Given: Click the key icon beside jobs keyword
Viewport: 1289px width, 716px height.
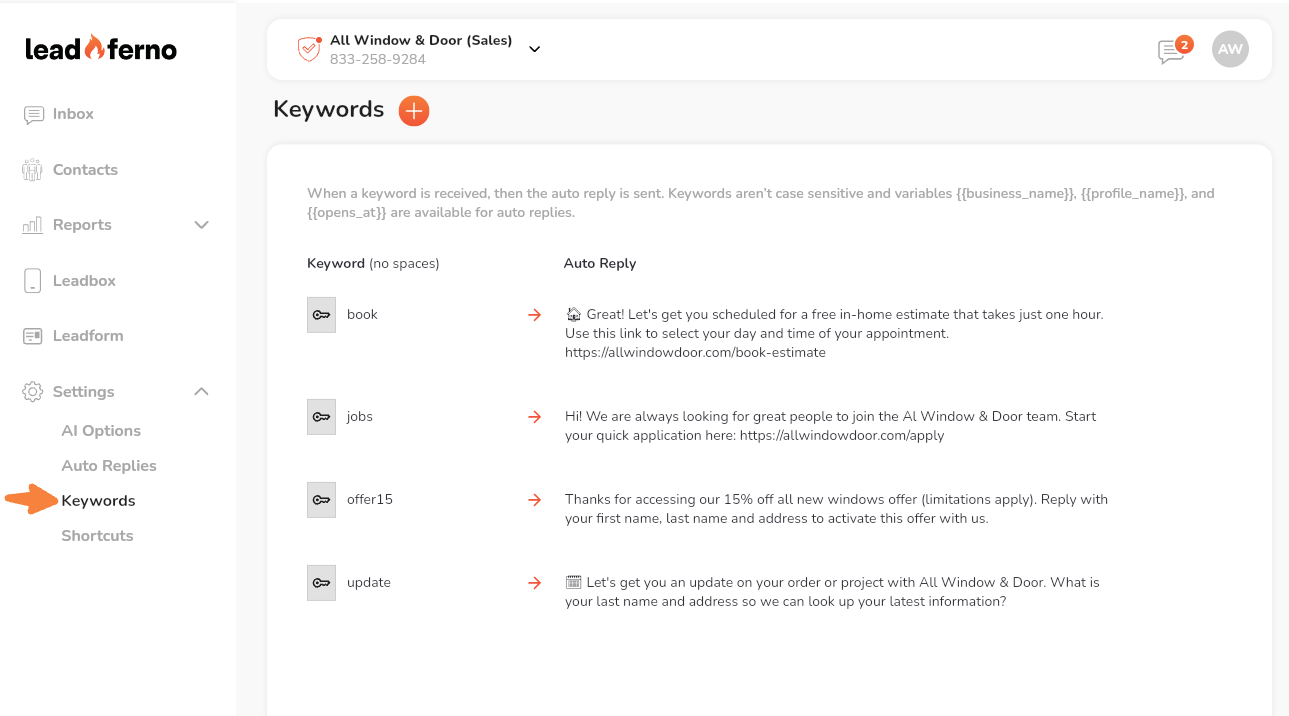Looking at the screenshot, I should point(321,417).
